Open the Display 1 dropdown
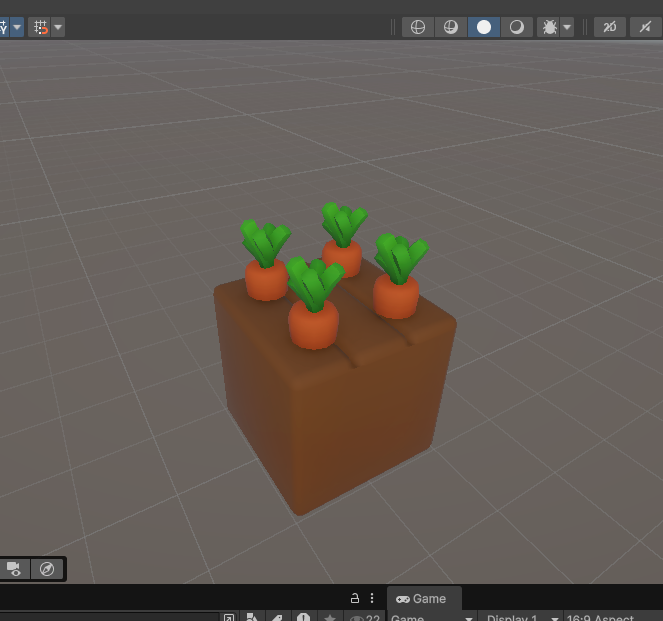The width and height of the screenshot is (663, 621). 518,617
